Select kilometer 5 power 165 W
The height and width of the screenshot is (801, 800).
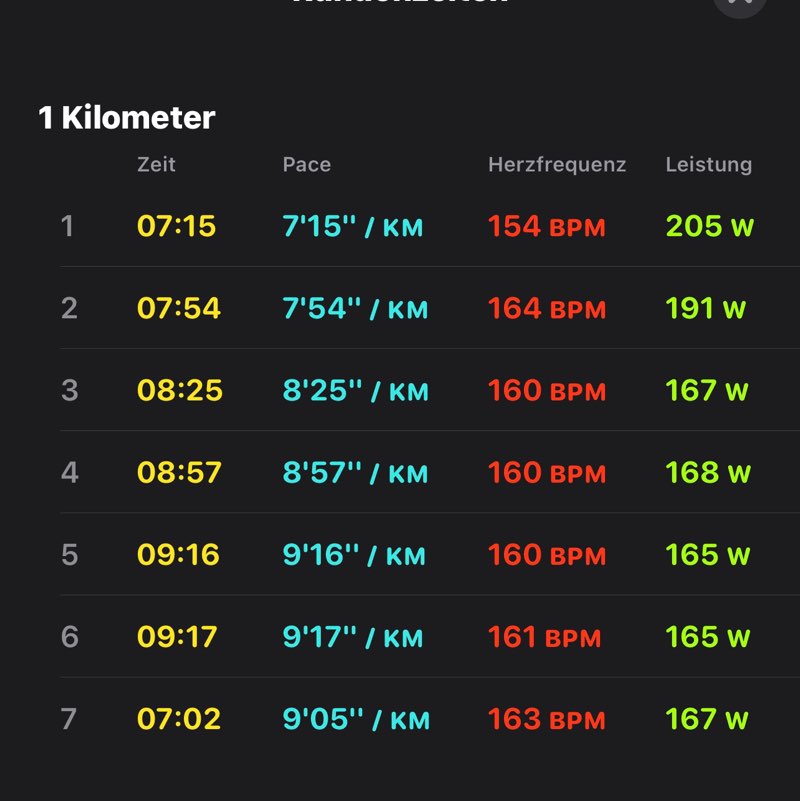[708, 555]
